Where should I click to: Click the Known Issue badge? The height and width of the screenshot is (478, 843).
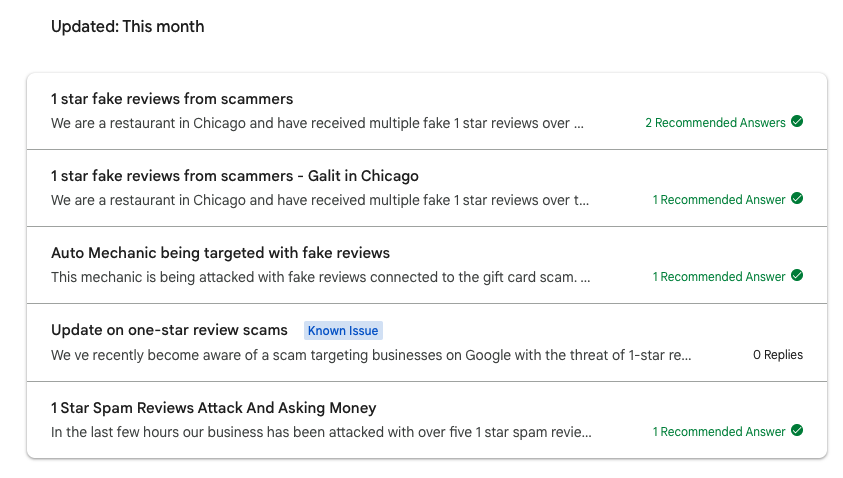[x=343, y=331]
